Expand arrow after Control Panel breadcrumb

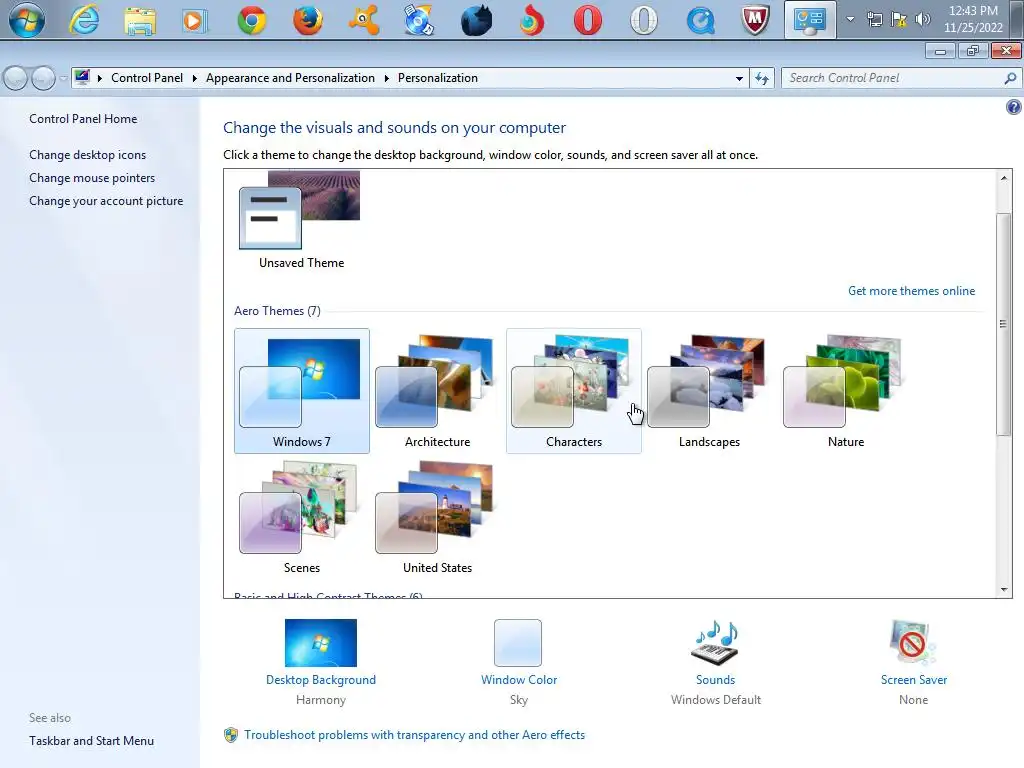point(195,78)
